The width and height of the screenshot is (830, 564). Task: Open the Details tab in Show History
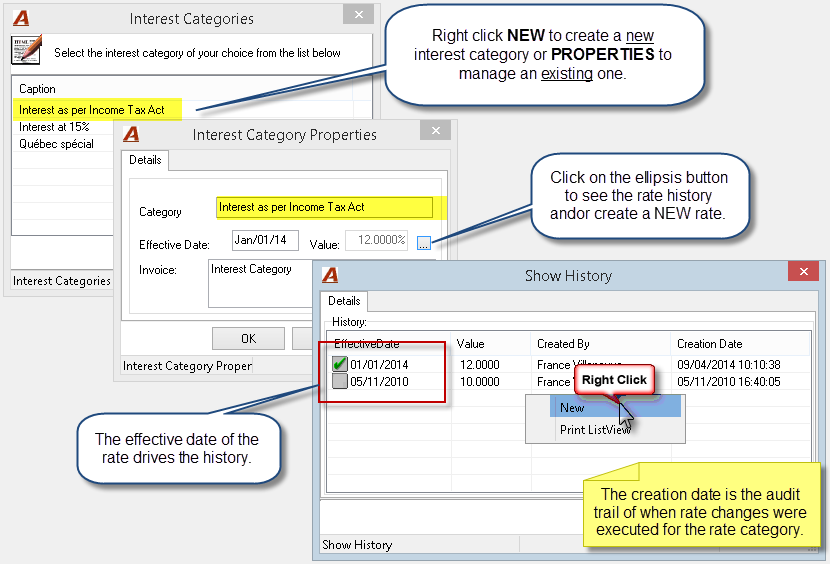(344, 301)
